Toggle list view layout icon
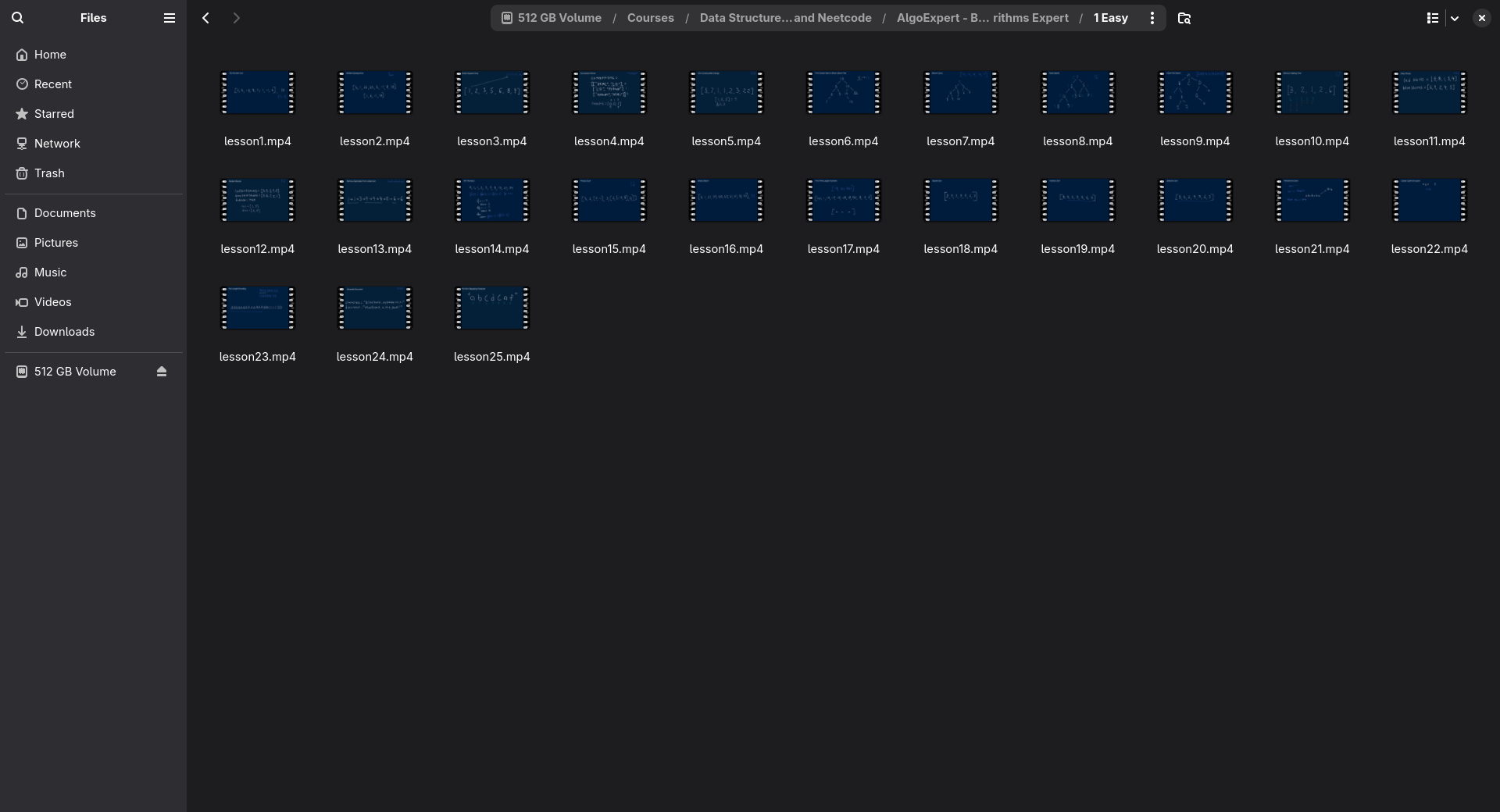 1432,18
